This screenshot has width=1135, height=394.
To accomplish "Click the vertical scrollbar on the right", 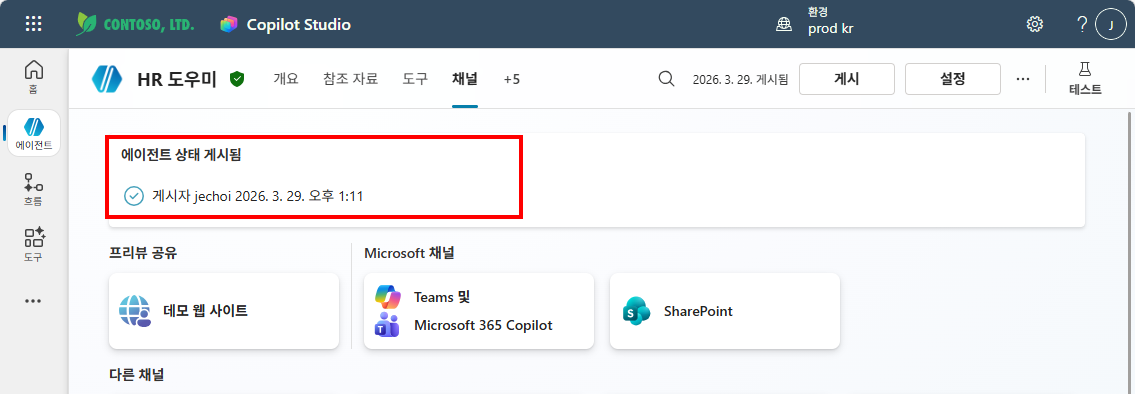I will click(1130, 252).
